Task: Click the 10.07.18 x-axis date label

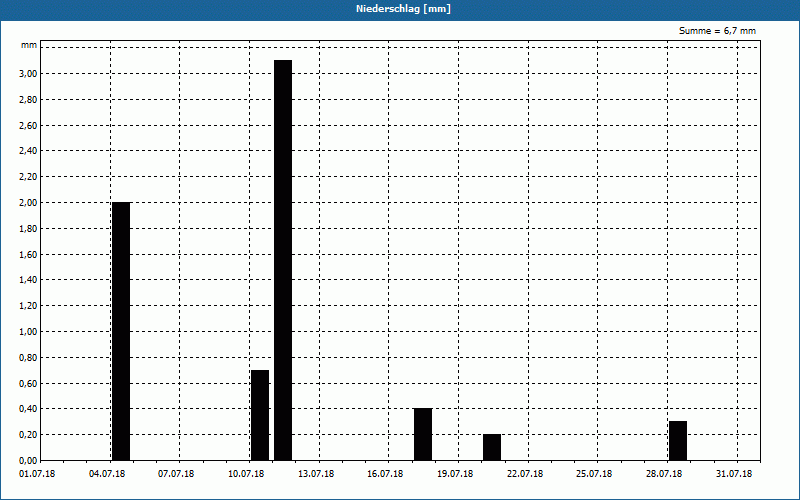Action: click(246, 474)
